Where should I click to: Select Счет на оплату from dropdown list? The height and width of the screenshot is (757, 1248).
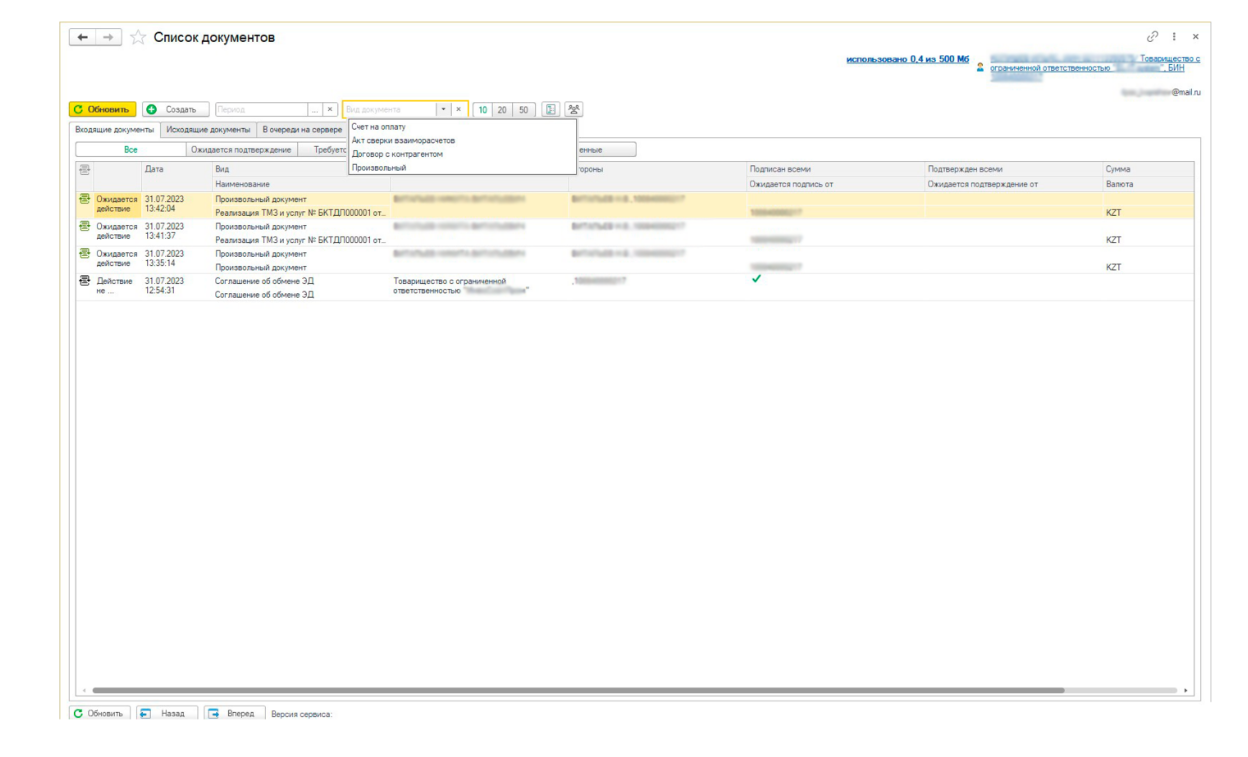tap(379, 127)
